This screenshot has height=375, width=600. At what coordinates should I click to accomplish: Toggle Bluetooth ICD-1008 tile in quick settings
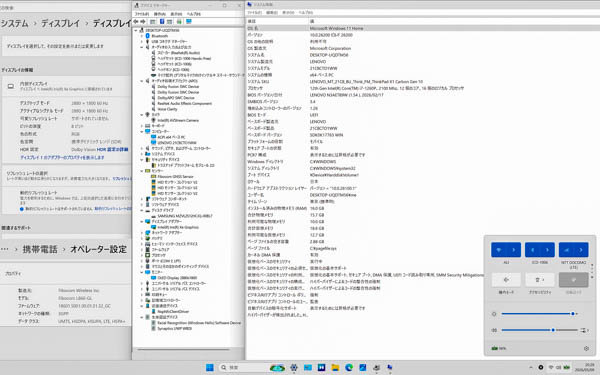pos(532,250)
